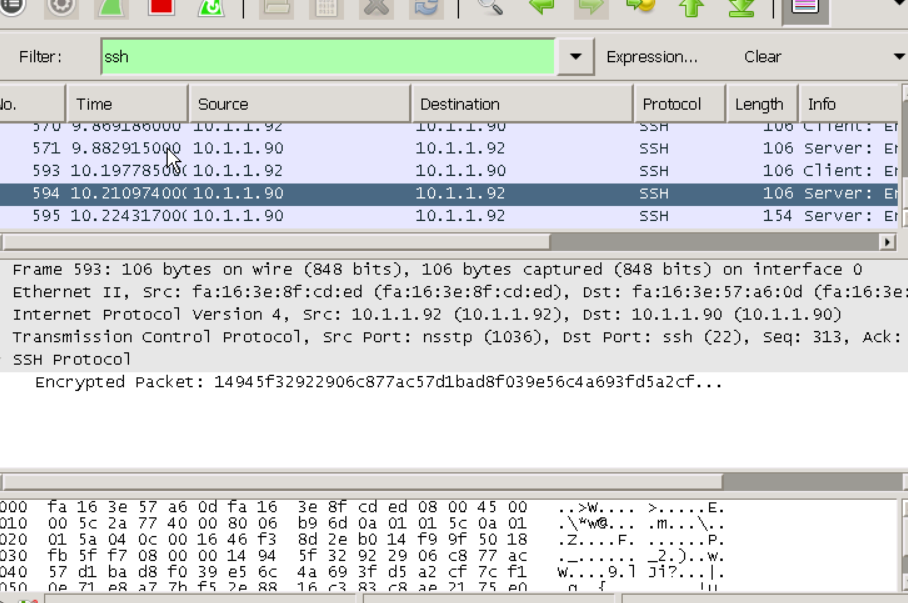Click hex dump row at offset 010
This screenshot has height=603, width=908.
(x=363, y=524)
